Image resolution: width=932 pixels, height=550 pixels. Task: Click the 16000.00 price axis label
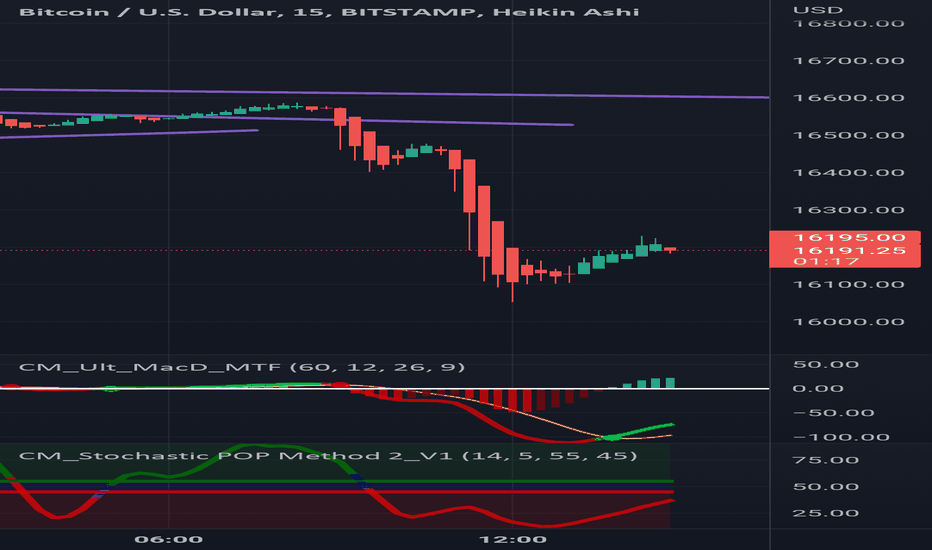[x=849, y=322]
